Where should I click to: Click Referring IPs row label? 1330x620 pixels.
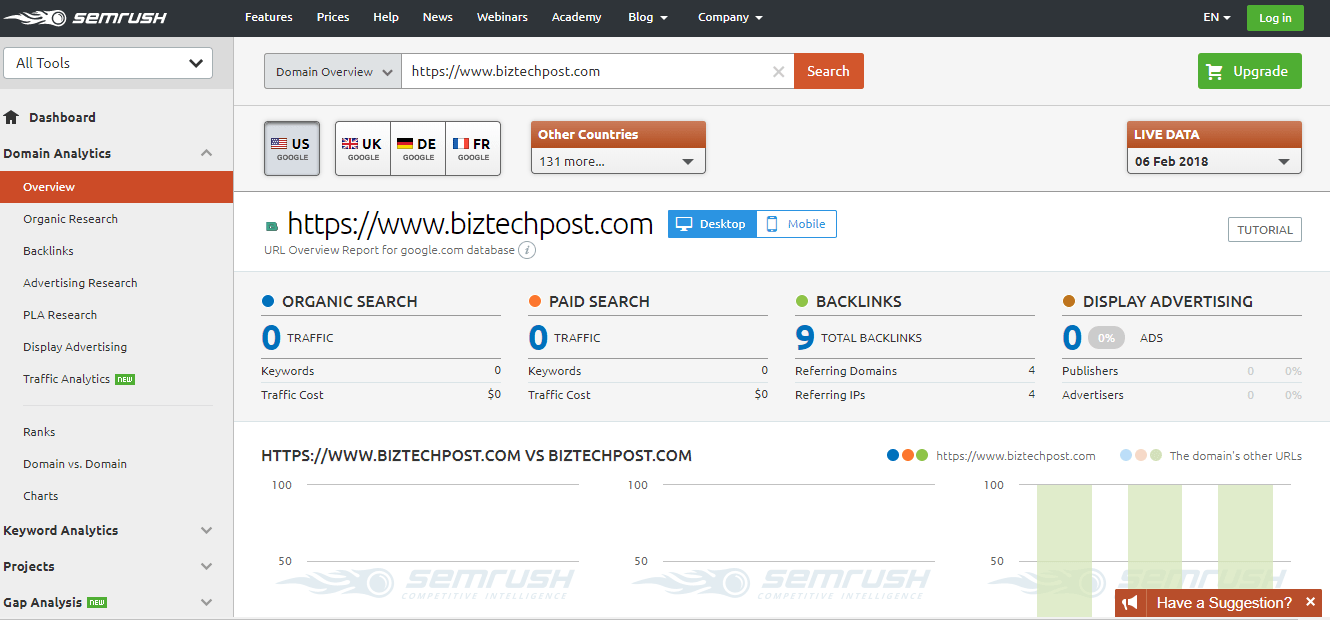(x=830, y=395)
